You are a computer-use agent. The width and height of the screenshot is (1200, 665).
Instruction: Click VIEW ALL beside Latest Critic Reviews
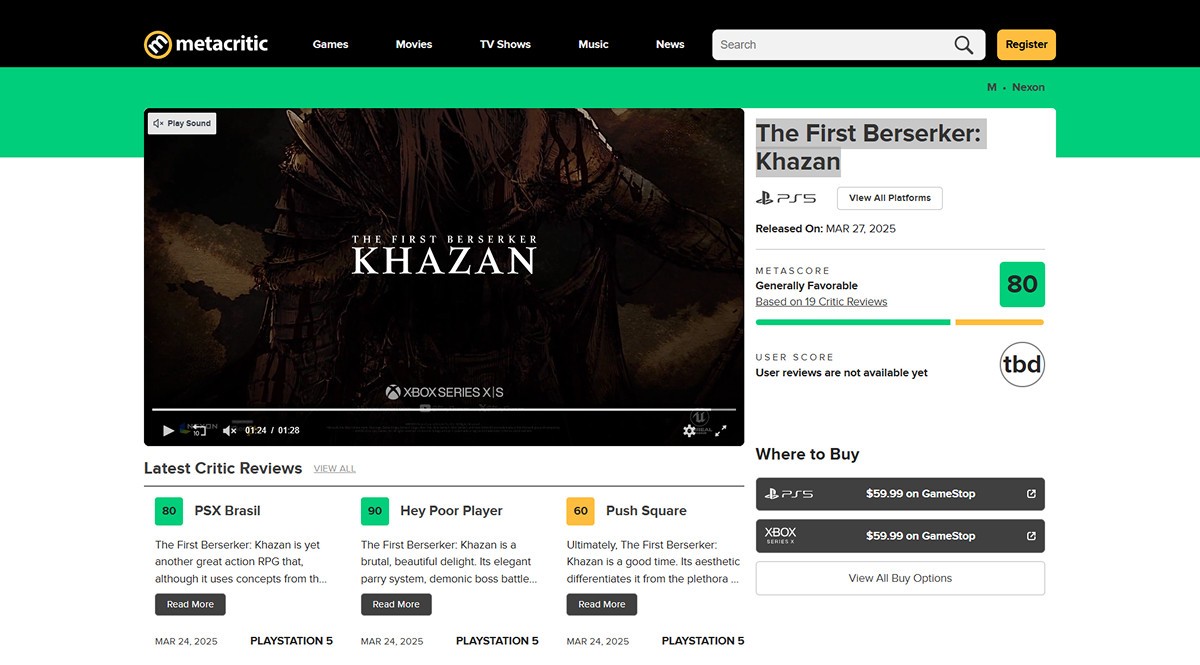[334, 469]
